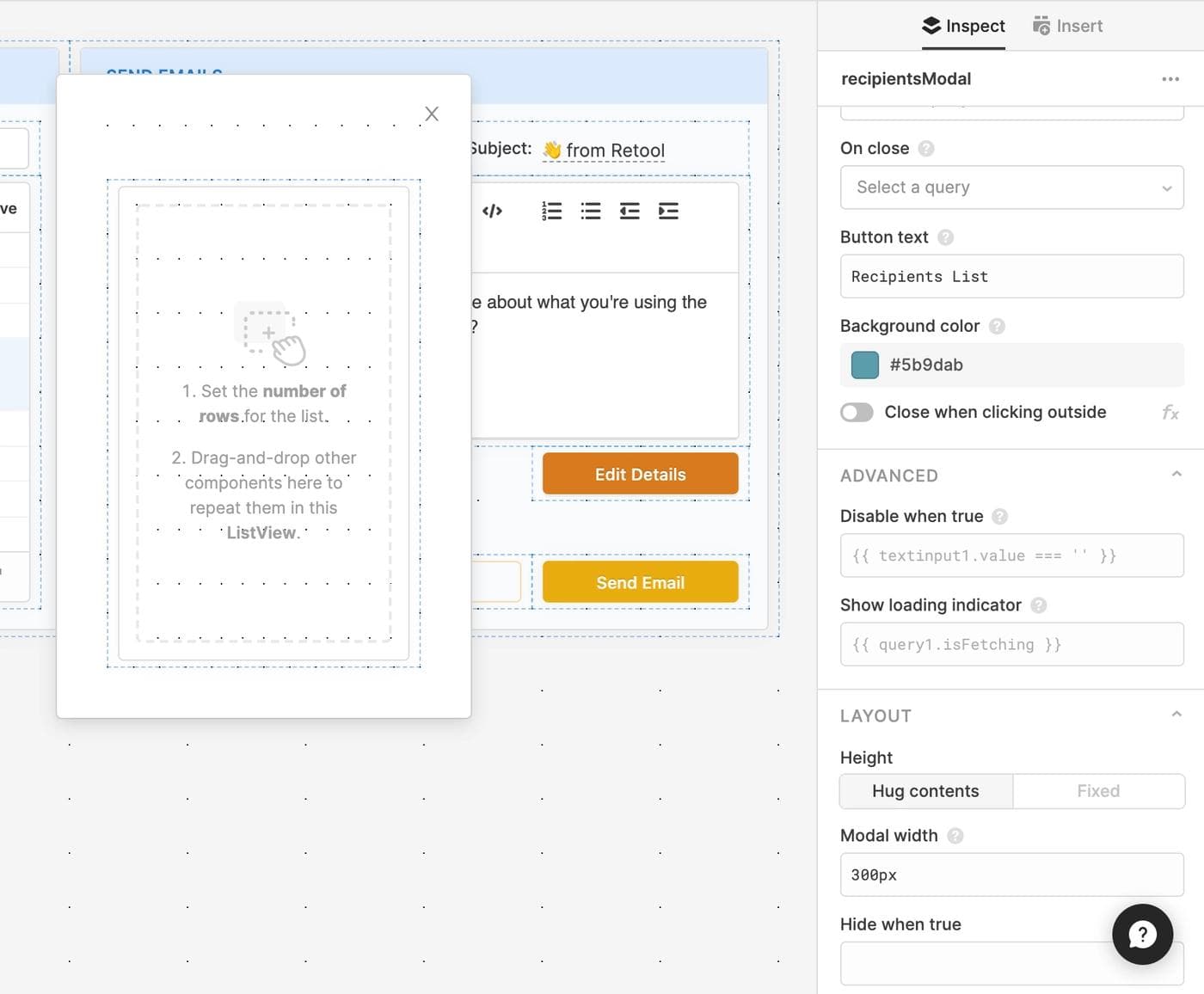Click the fx icon beside Close when clicking outside
Viewport: 1204px width, 994px height.
pyautogui.click(x=1170, y=413)
